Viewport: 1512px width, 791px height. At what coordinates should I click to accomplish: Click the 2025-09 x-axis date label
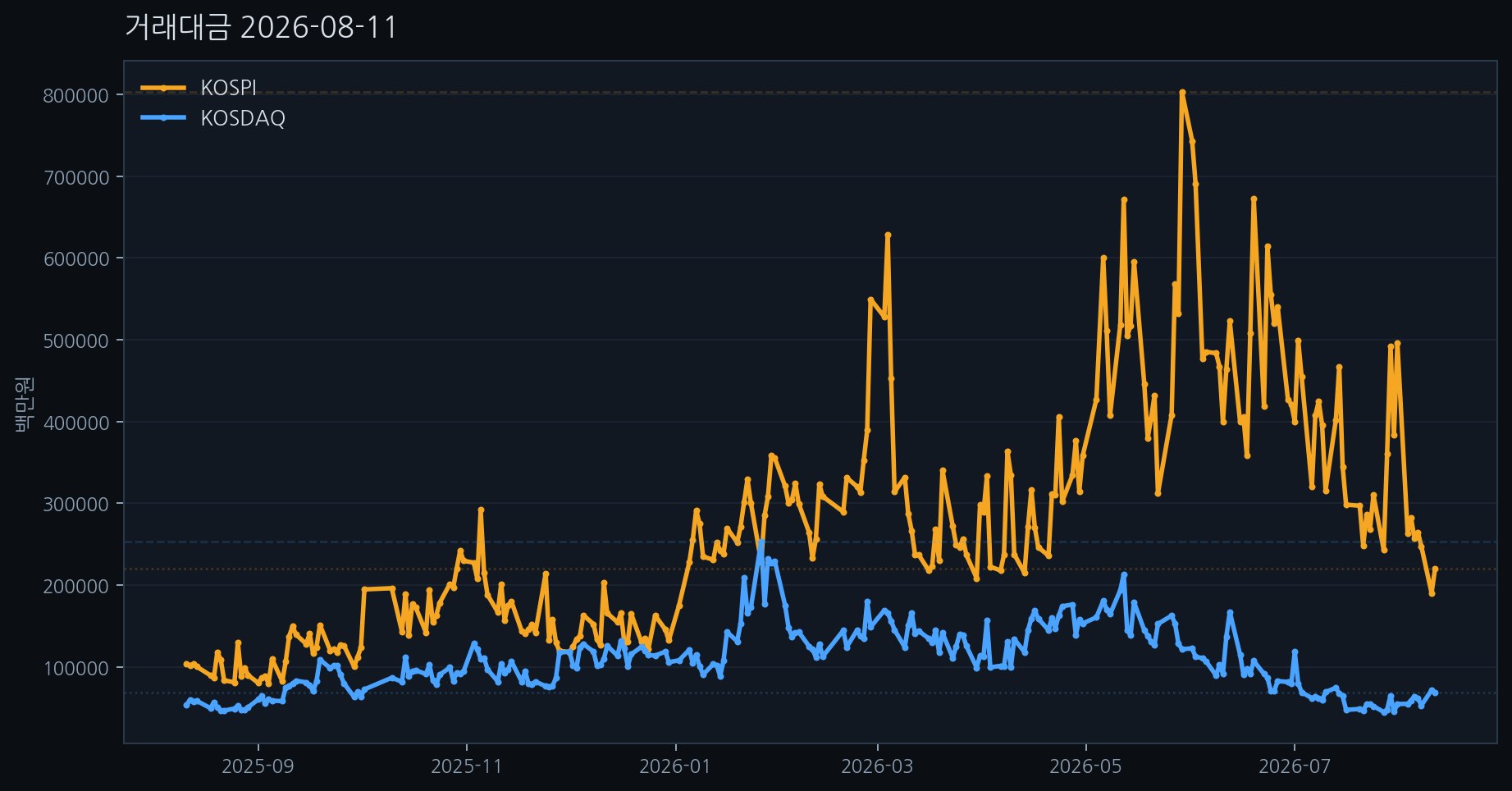(x=258, y=766)
